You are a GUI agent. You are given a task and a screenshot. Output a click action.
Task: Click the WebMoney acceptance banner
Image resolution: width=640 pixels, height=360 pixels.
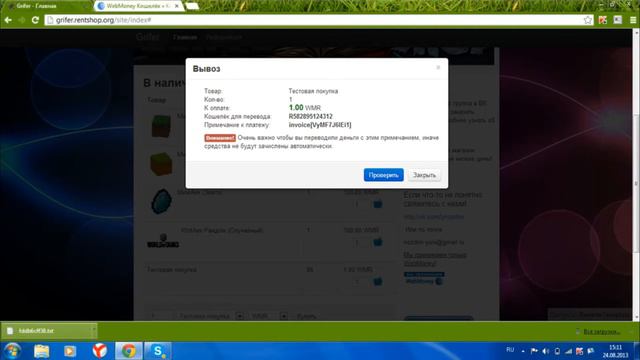click(x=424, y=278)
